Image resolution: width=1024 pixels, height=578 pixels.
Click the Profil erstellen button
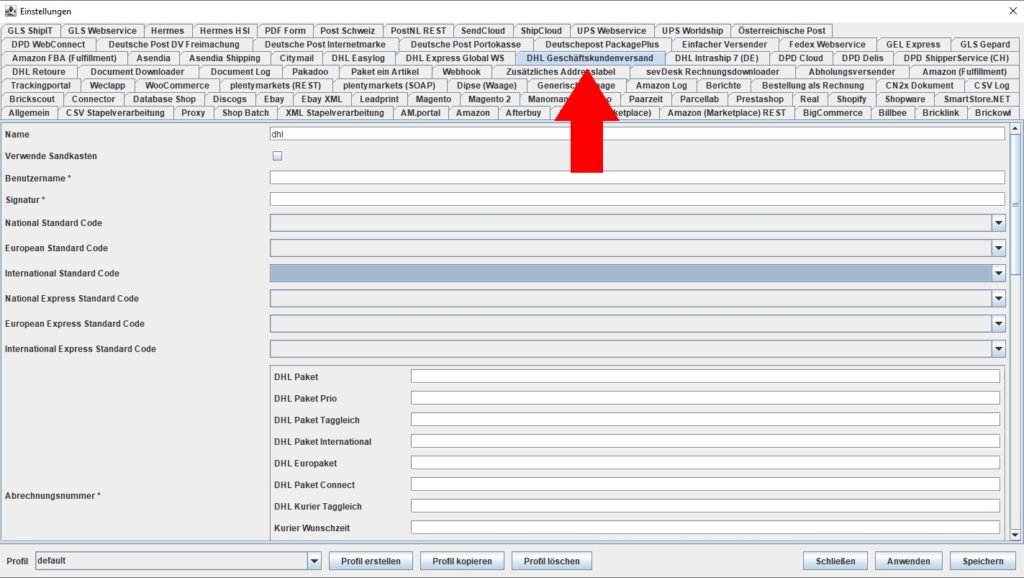point(370,561)
